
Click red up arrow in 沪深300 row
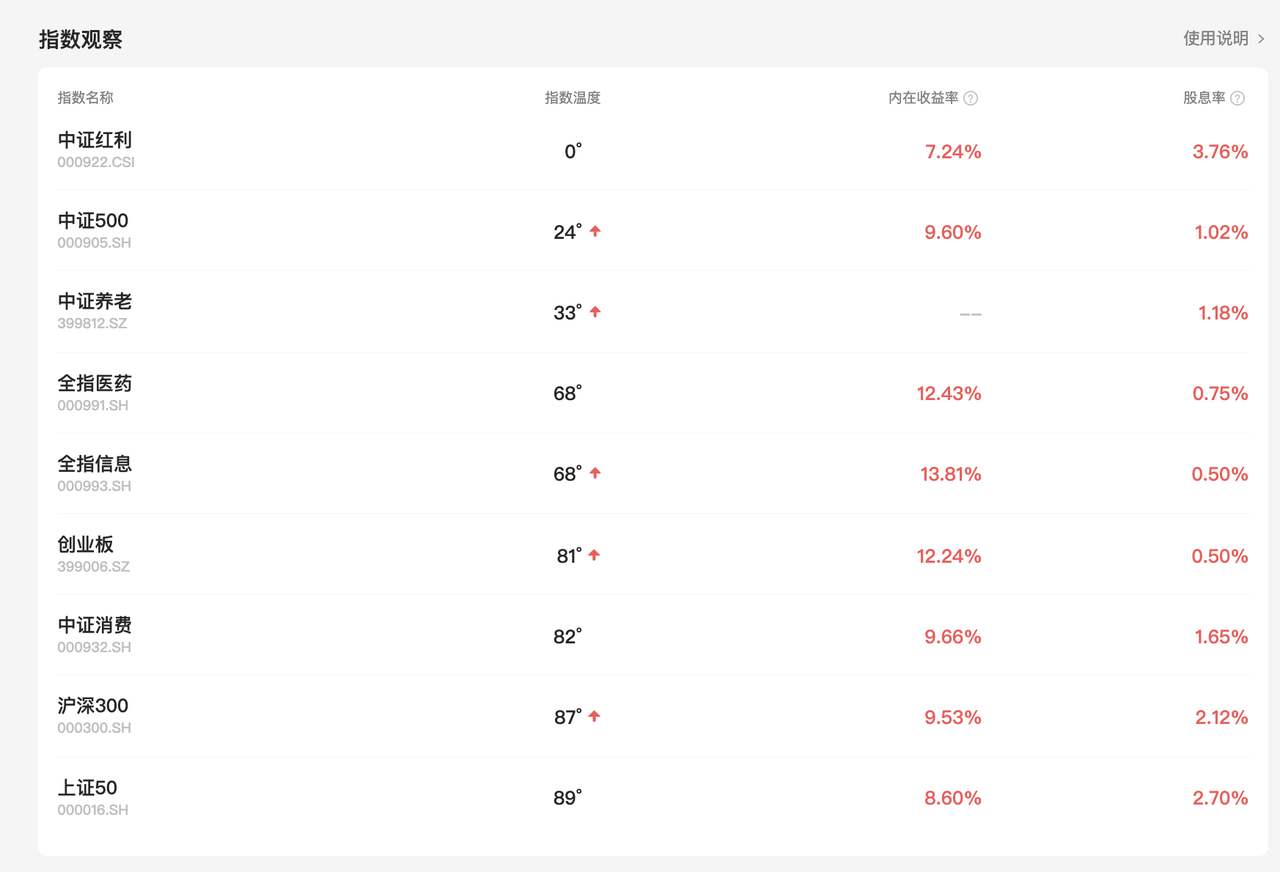click(x=594, y=716)
